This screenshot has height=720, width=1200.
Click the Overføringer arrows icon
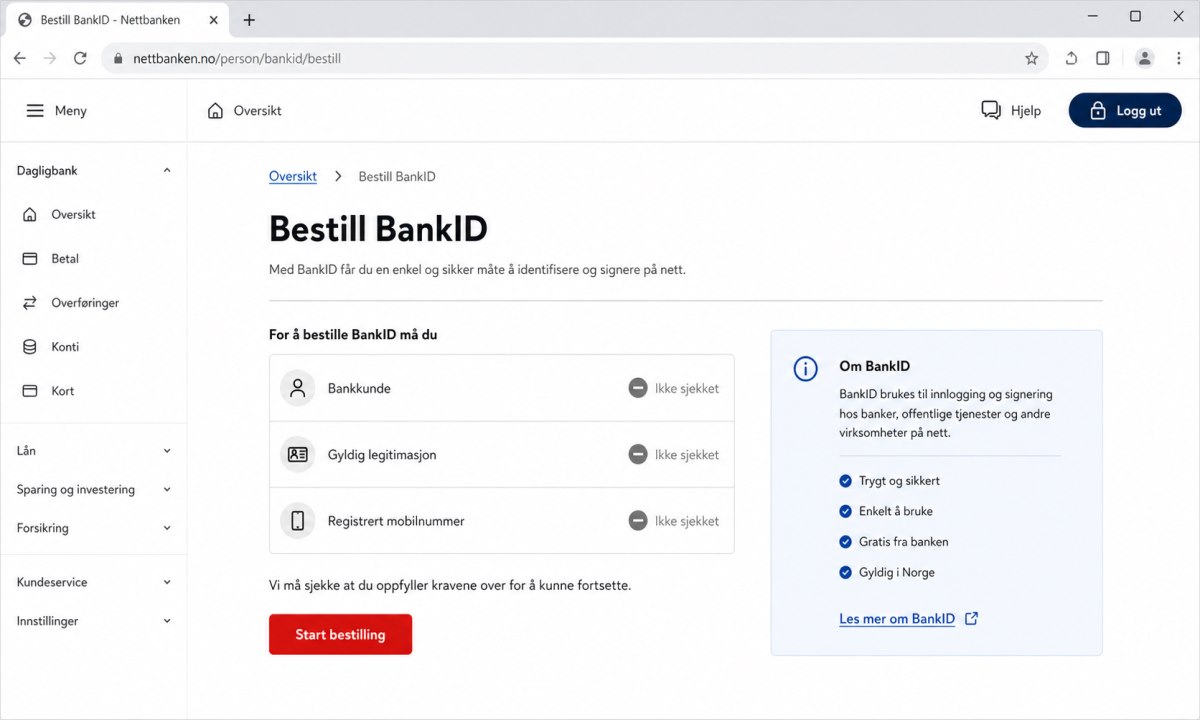click(x=30, y=303)
